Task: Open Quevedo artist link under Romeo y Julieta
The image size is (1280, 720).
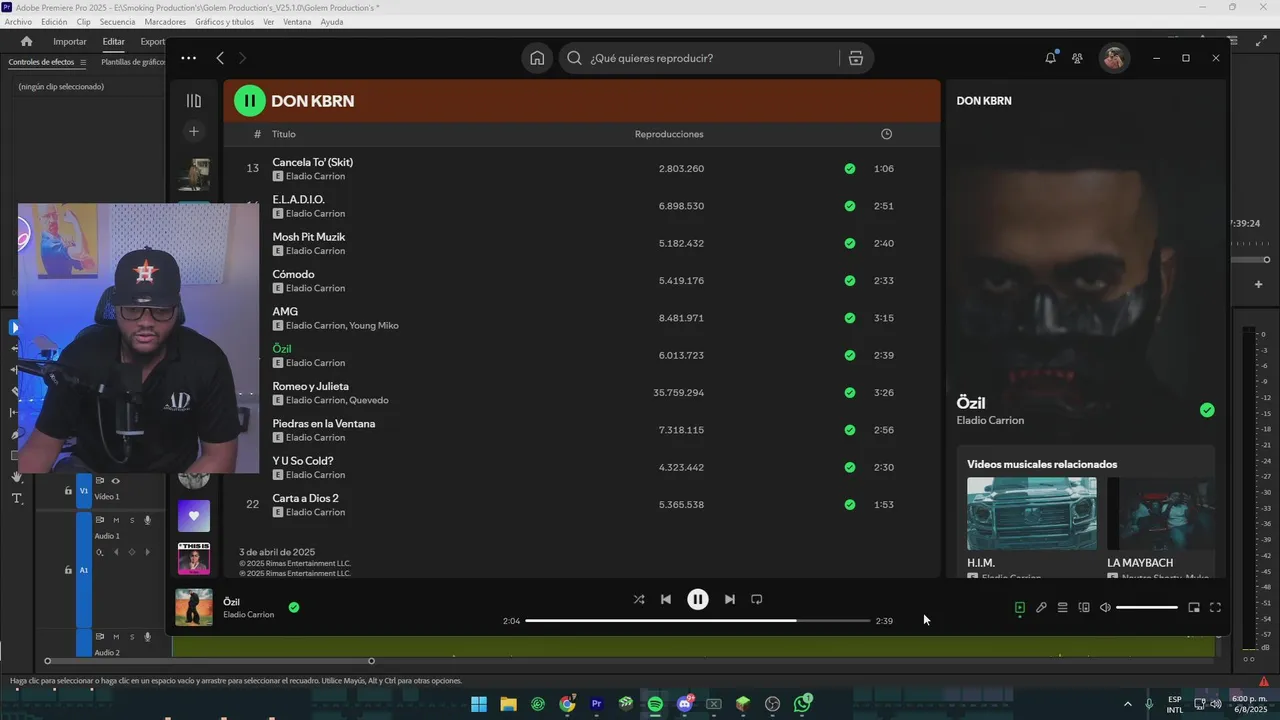Action: coord(369,400)
